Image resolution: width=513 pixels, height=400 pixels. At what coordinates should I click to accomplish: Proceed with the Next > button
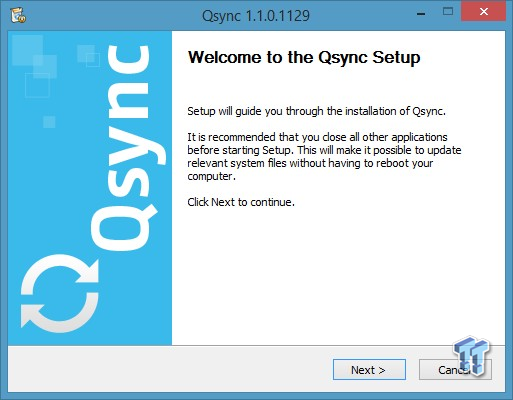tap(369, 369)
